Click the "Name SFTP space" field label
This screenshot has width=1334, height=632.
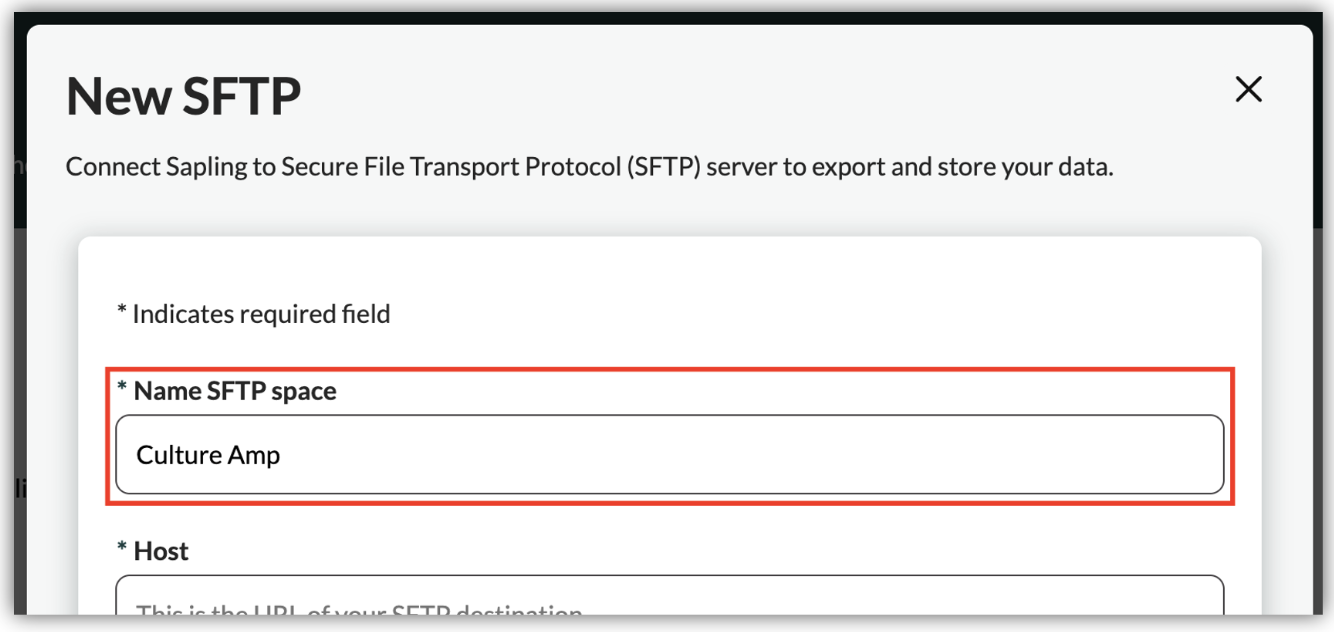coord(235,391)
